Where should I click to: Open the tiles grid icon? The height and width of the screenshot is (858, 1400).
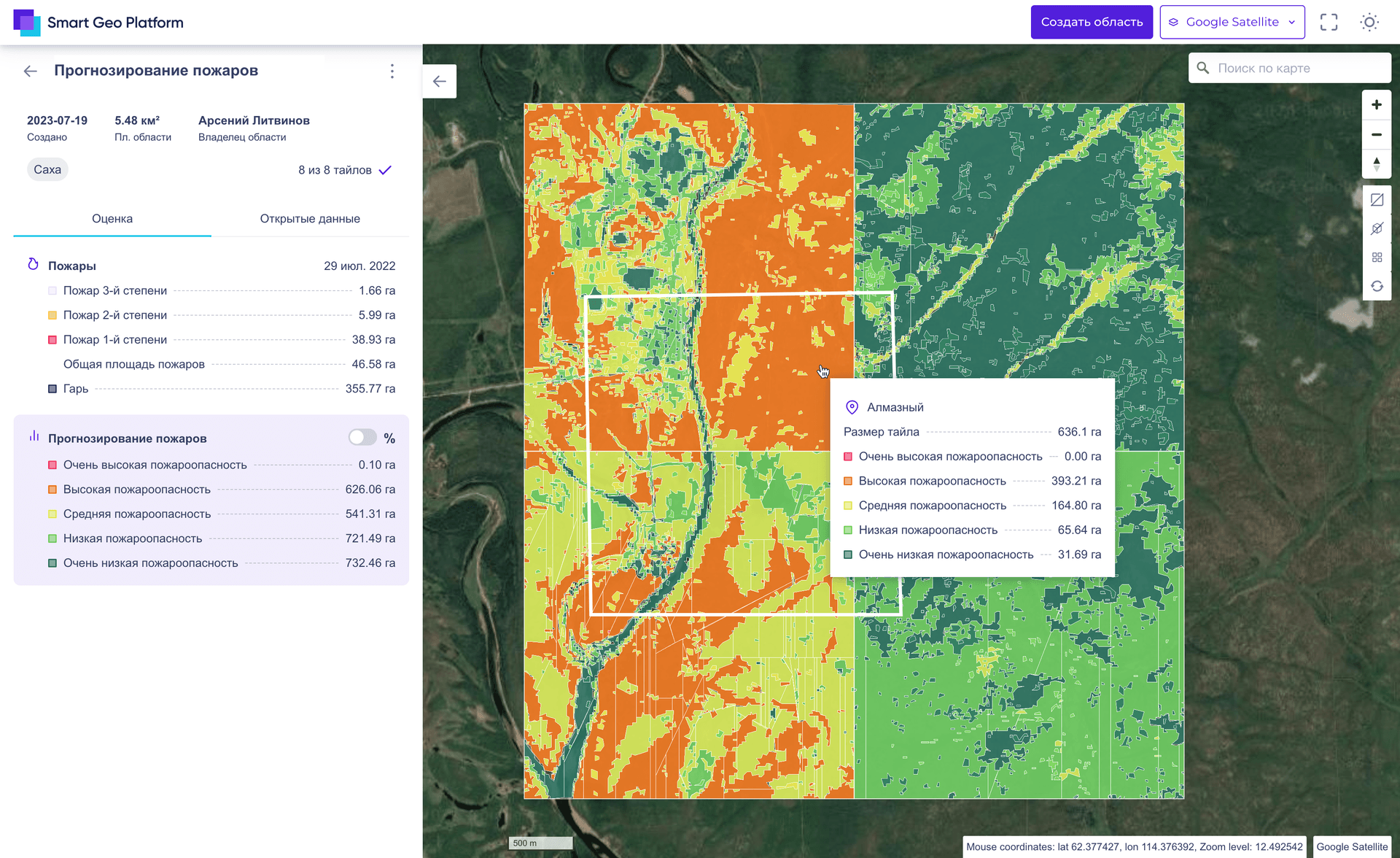point(1377,258)
